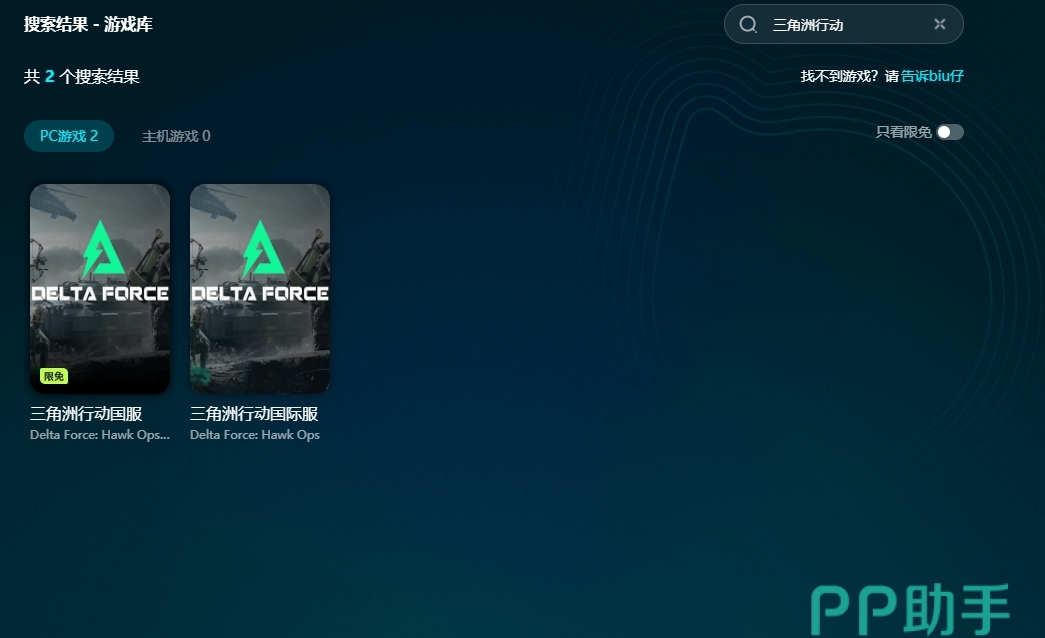Select the 三角洲行动国际服 title text
The width and height of the screenshot is (1045, 638).
click(254, 414)
